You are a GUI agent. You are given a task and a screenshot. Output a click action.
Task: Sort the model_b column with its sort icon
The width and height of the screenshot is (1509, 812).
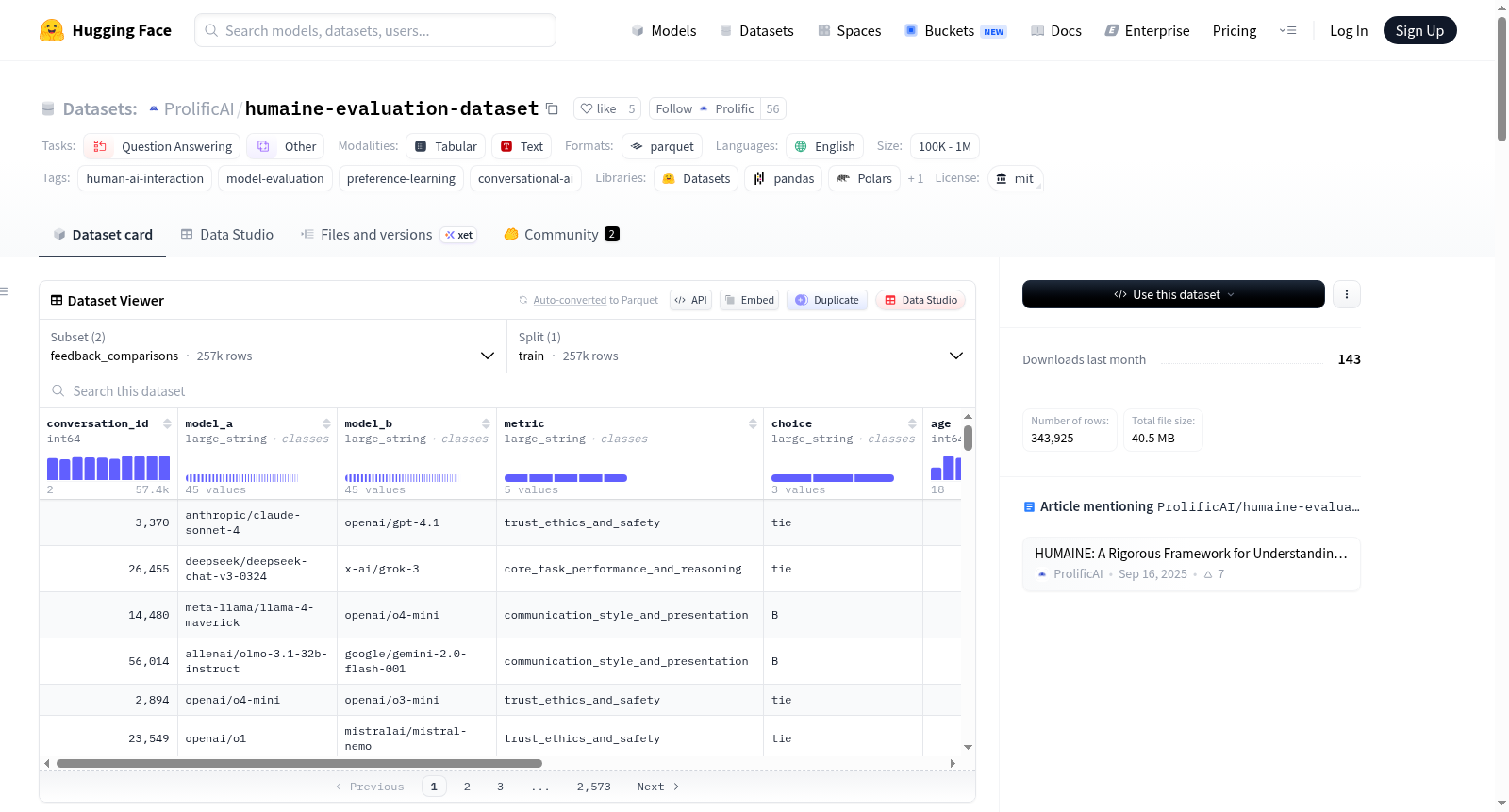pos(486,423)
